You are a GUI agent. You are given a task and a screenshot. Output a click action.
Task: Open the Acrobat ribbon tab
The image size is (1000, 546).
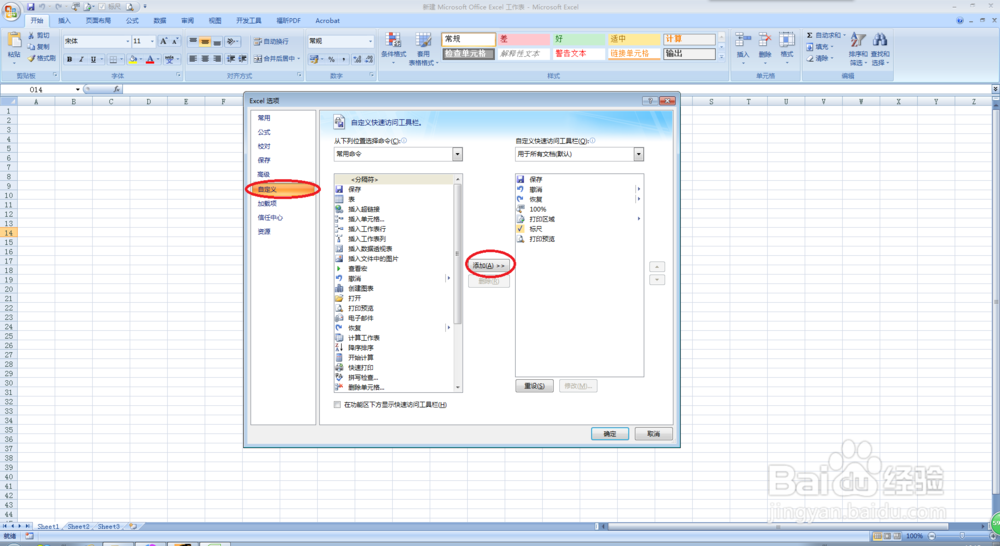[x=328, y=20]
